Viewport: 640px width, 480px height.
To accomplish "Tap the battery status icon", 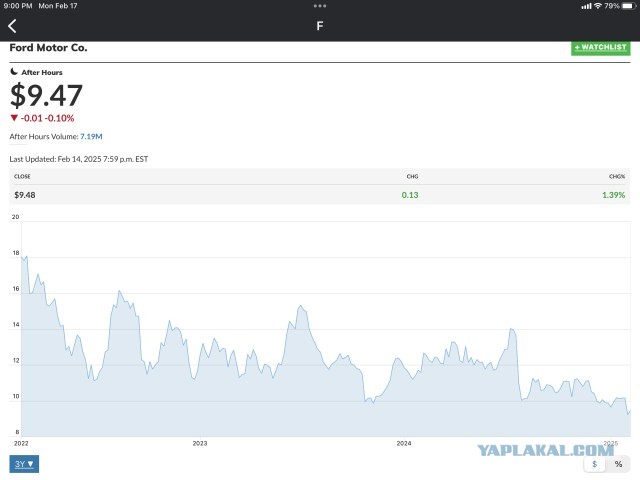I will [x=629, y=6].
